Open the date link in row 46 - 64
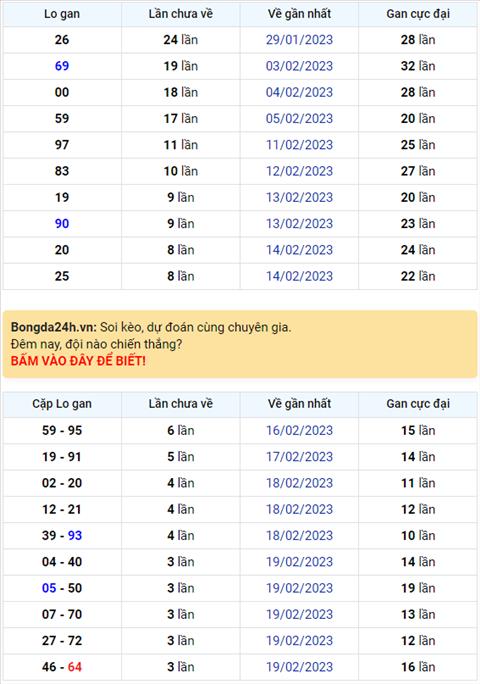Image resolution: width=480 pixels, height=684 pixels. click(x=299, y=667)
